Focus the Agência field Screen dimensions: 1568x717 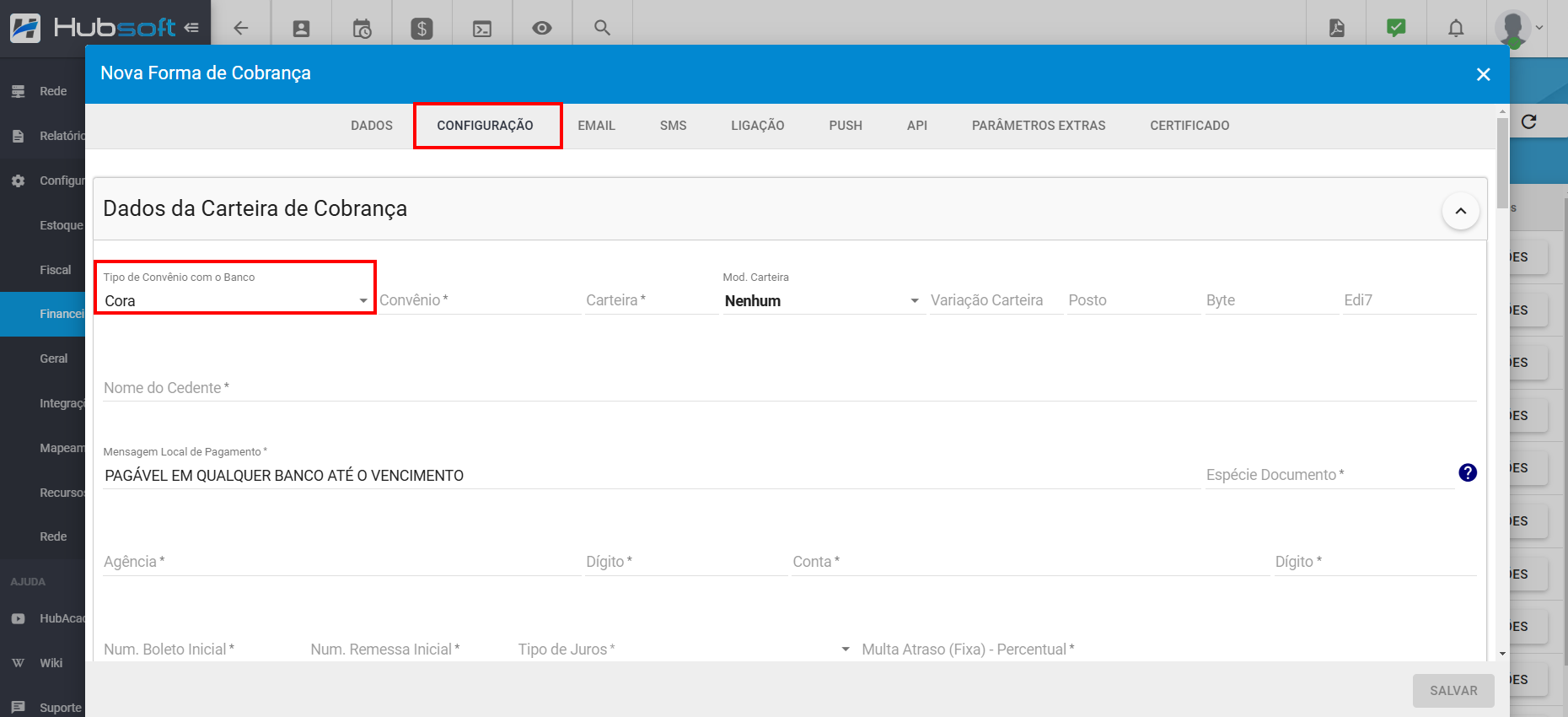point(341,562)
